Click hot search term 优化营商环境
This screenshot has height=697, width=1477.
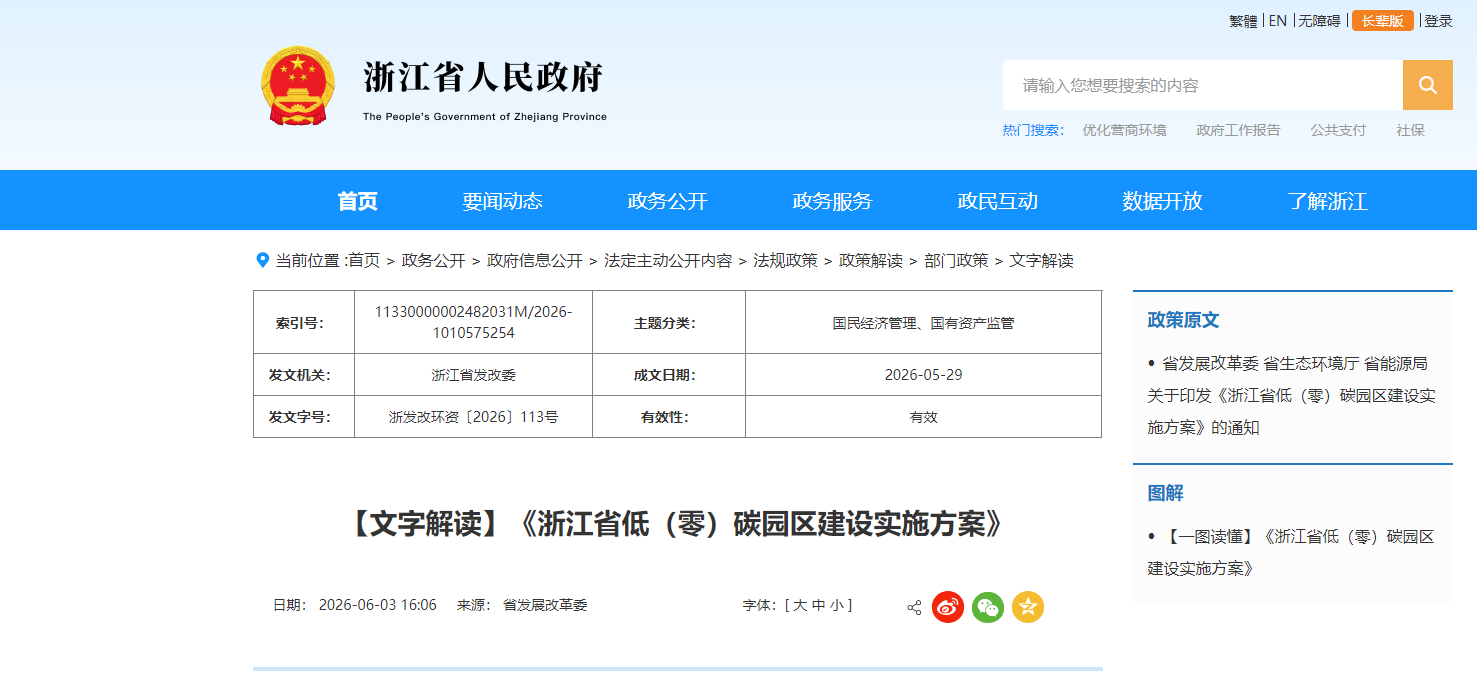click(1124, 130)
